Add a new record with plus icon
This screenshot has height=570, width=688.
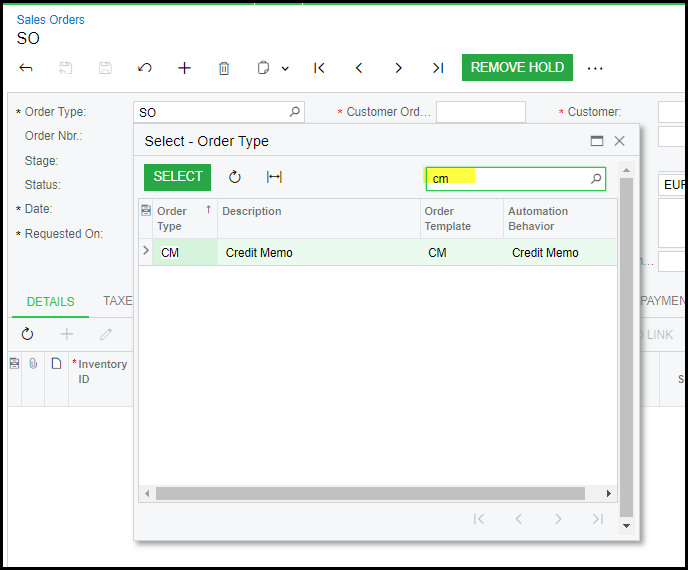click(x=184, y=68)
